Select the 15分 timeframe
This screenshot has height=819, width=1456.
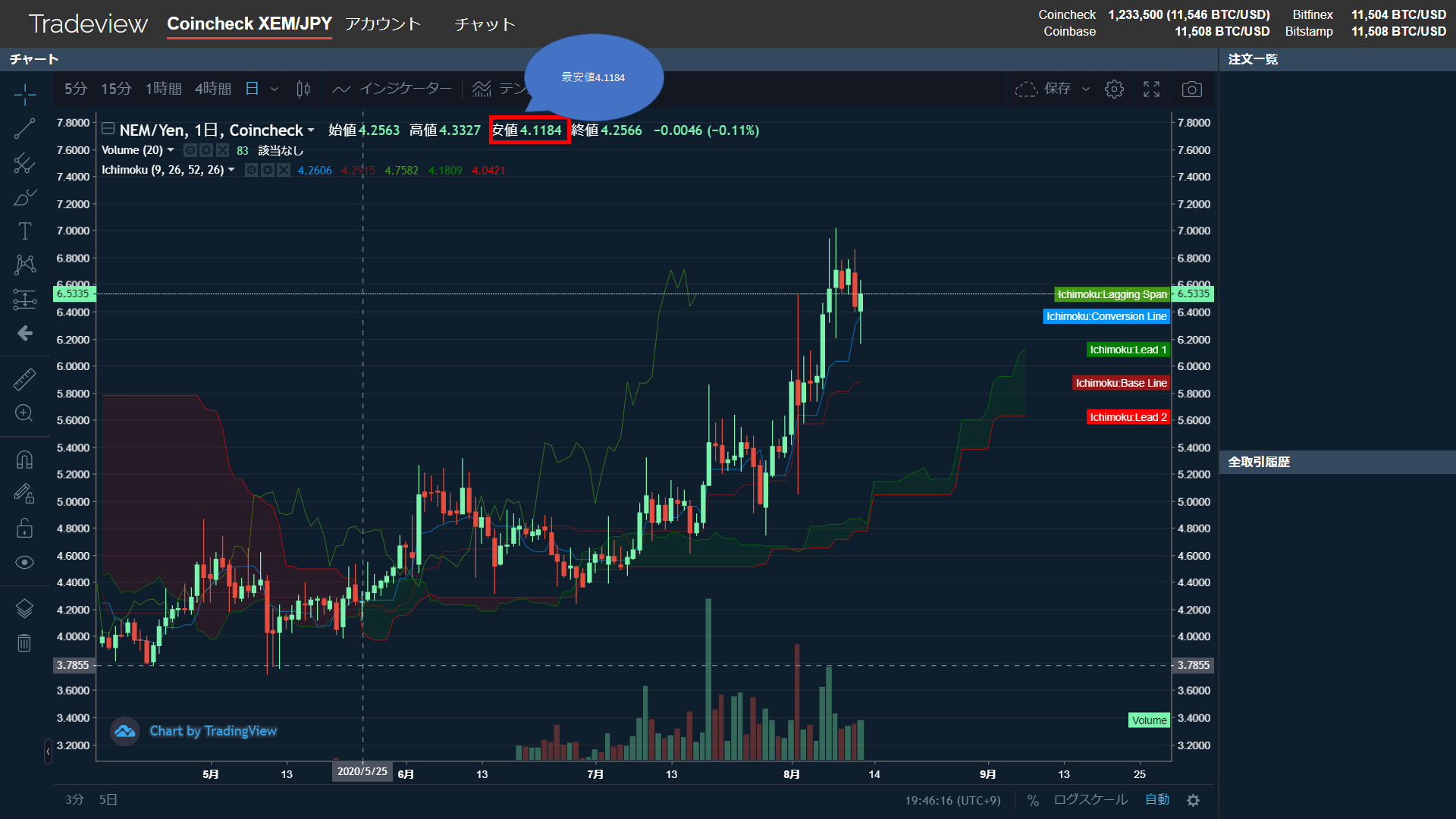click(x=116, y=89)
